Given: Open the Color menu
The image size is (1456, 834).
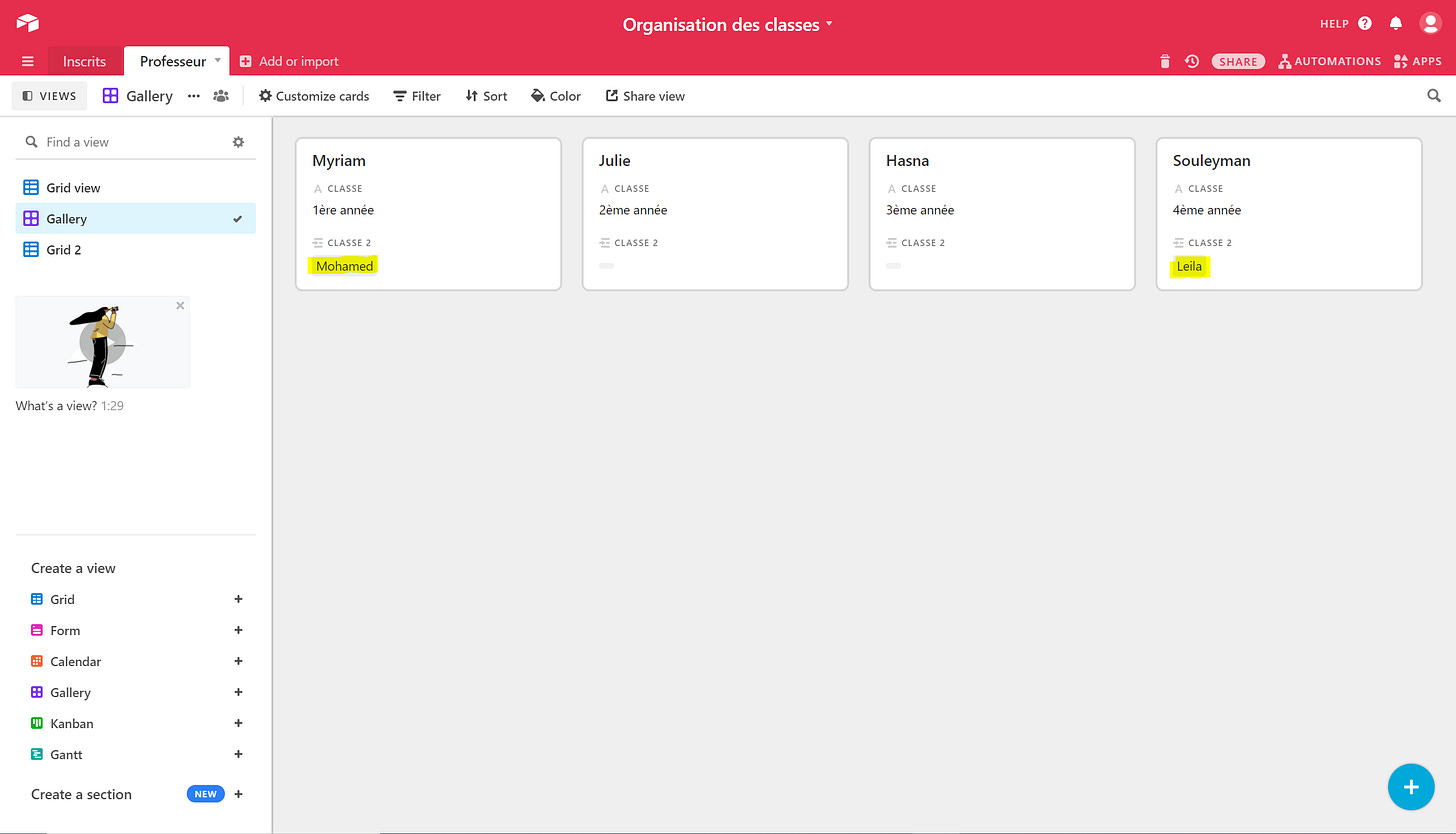Looking at the screenshot, I should [x=556, y=96].
